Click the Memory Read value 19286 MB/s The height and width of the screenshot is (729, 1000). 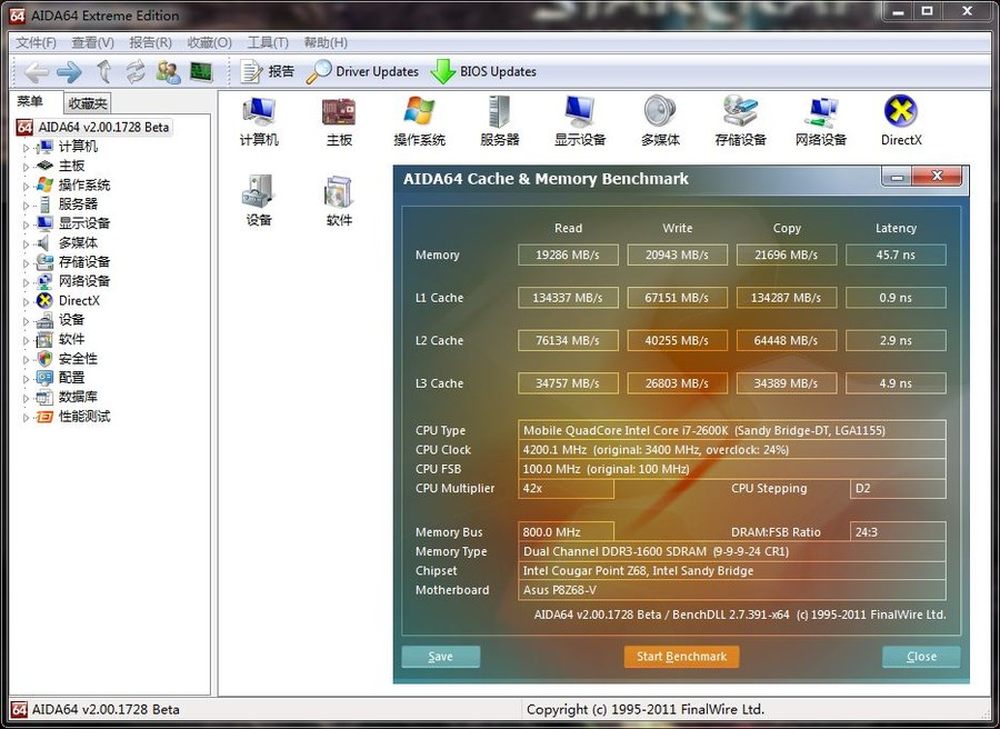coord(568,255)
